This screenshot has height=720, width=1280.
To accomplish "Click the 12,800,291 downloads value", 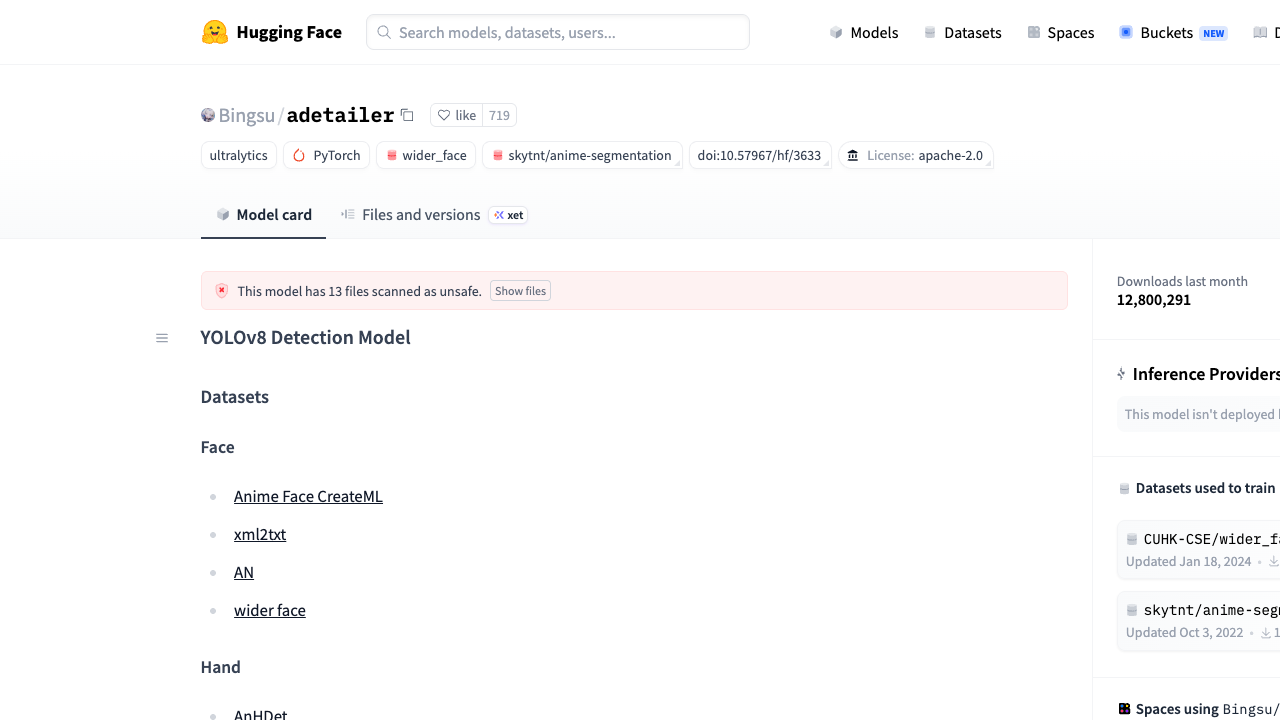I will [1154, 300].
